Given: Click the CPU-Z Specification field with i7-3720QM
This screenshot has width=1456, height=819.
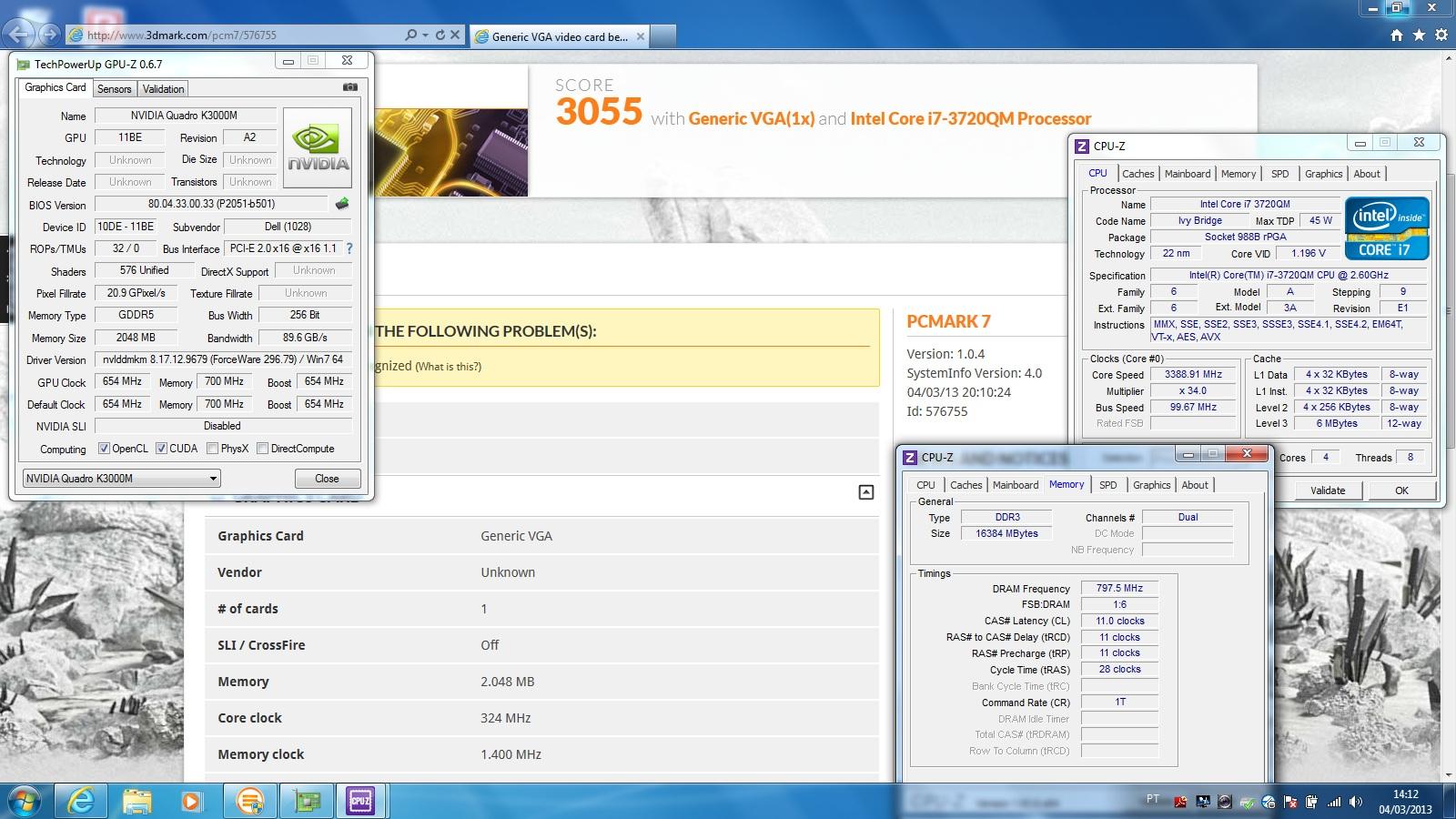Looking at the screenshot, I should 1288,275.
